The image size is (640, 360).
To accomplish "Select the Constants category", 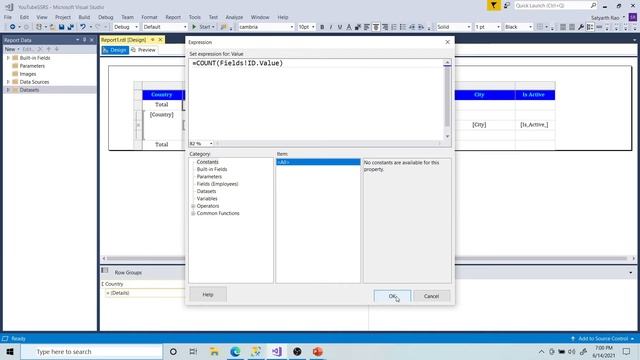I will (207, 162).
